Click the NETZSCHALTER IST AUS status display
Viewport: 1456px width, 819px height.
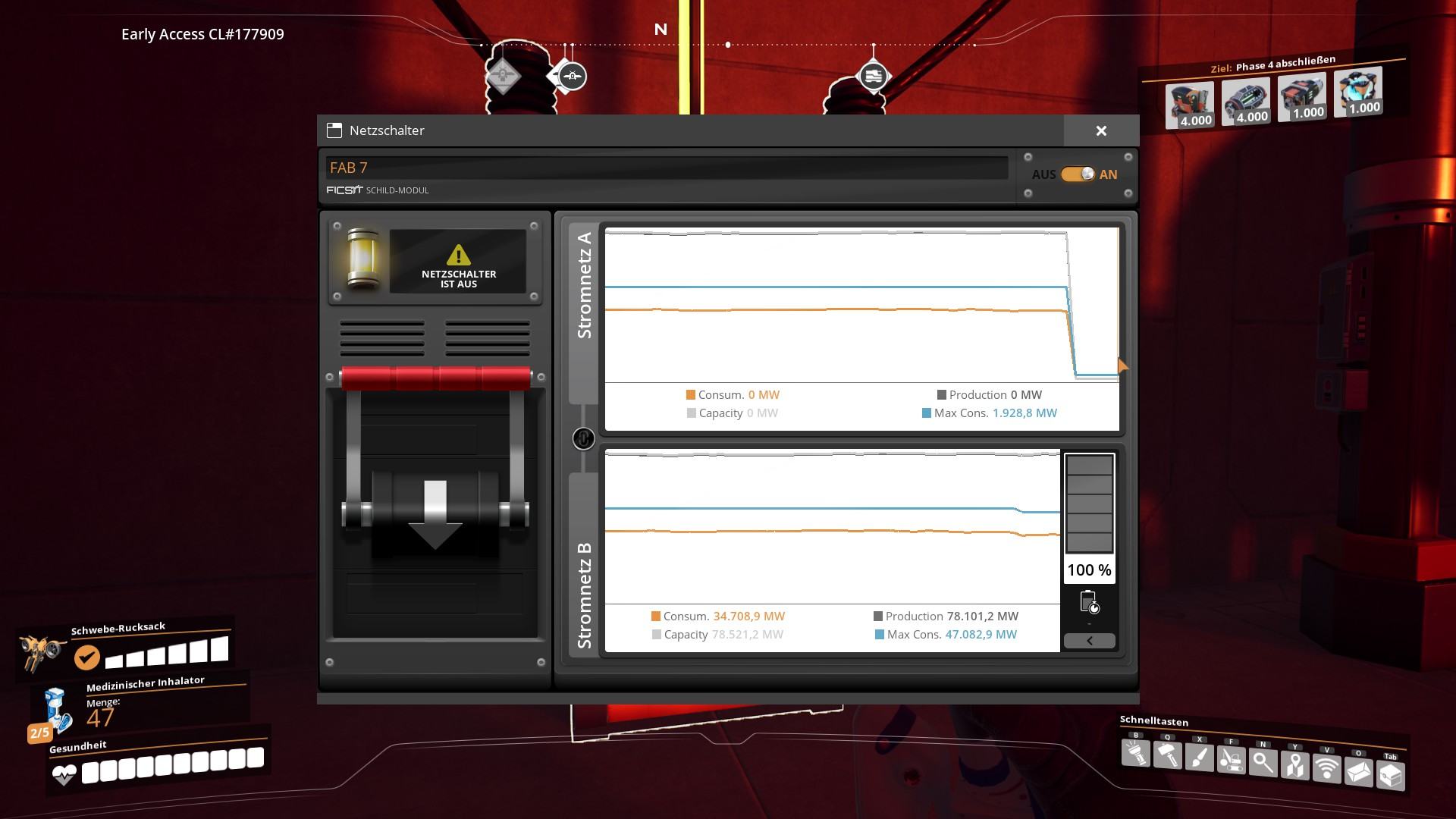pos(458,262)
